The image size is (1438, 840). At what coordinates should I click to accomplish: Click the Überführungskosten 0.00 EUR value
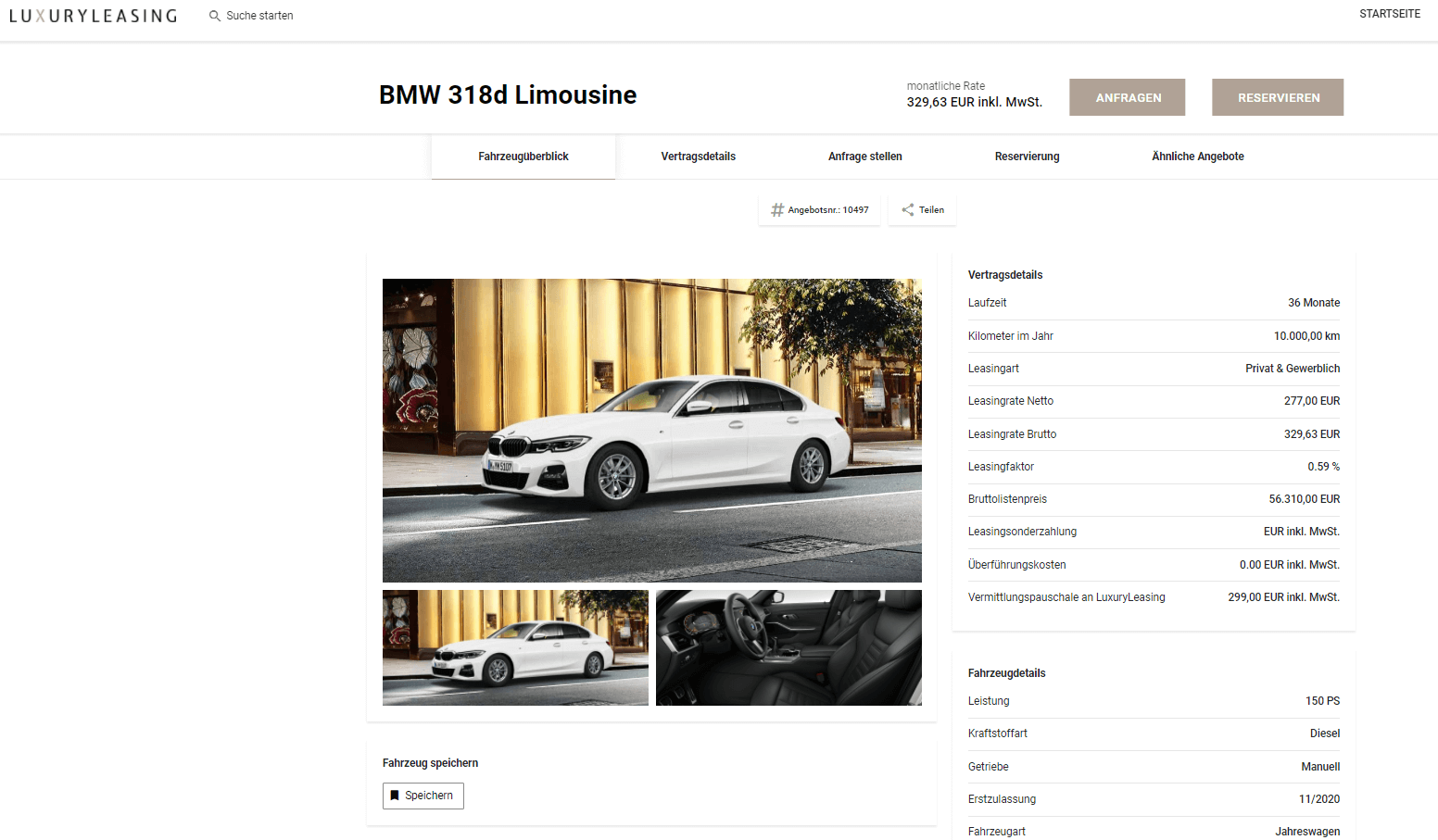1290,565
